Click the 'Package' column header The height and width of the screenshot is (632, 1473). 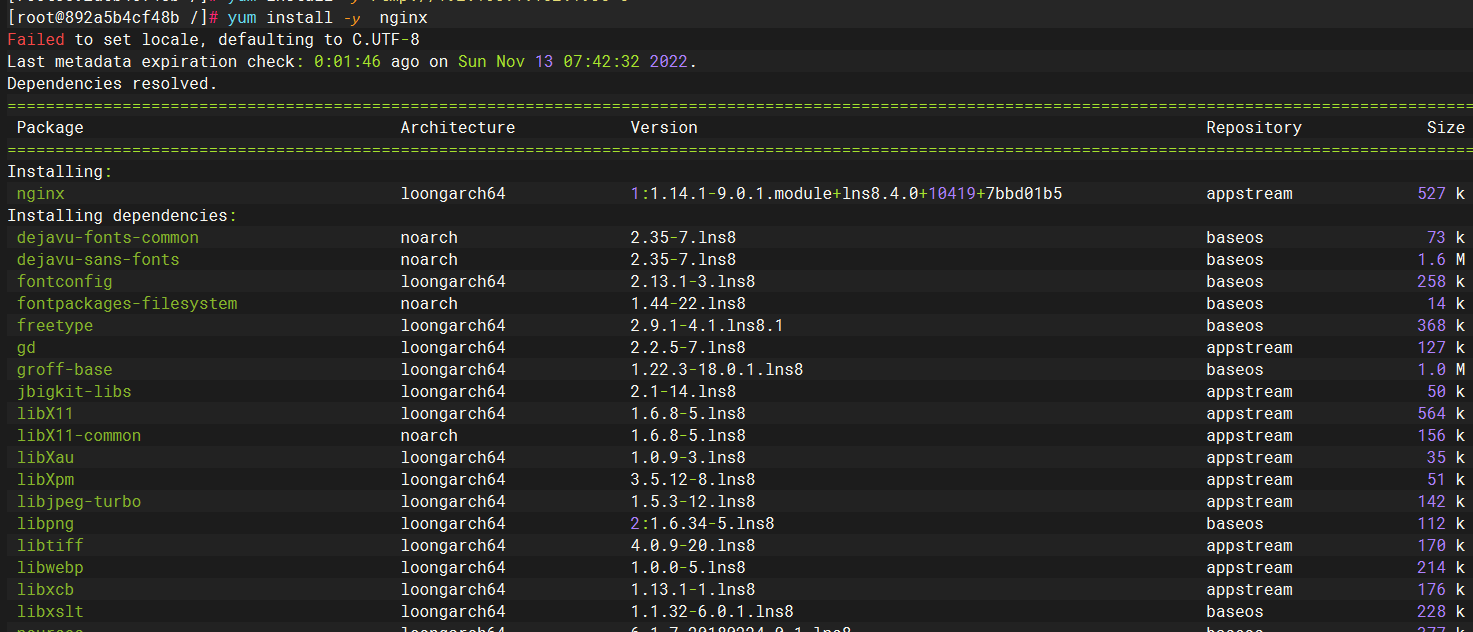(50, 127)
